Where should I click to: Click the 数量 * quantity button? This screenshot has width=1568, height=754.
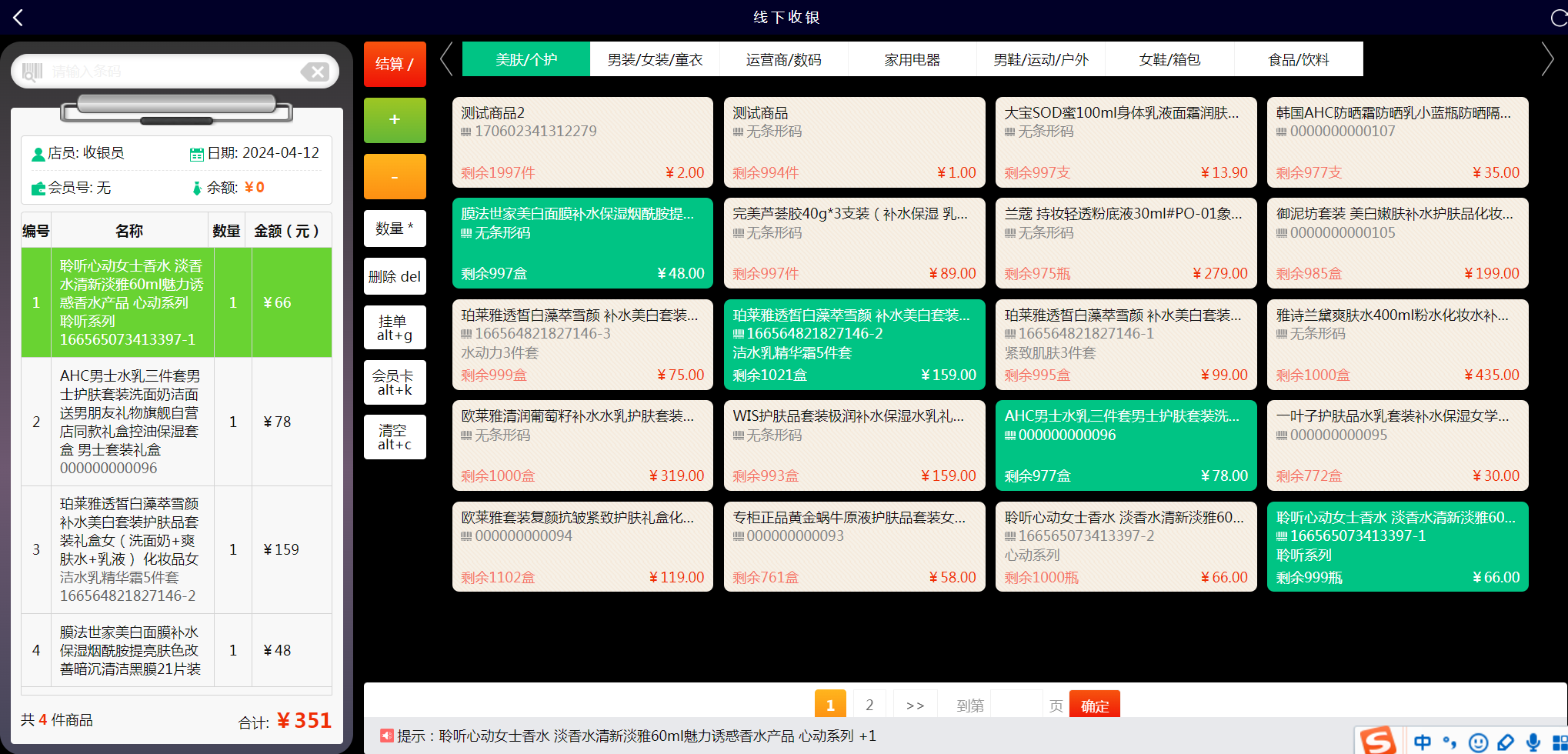[395, 229]
